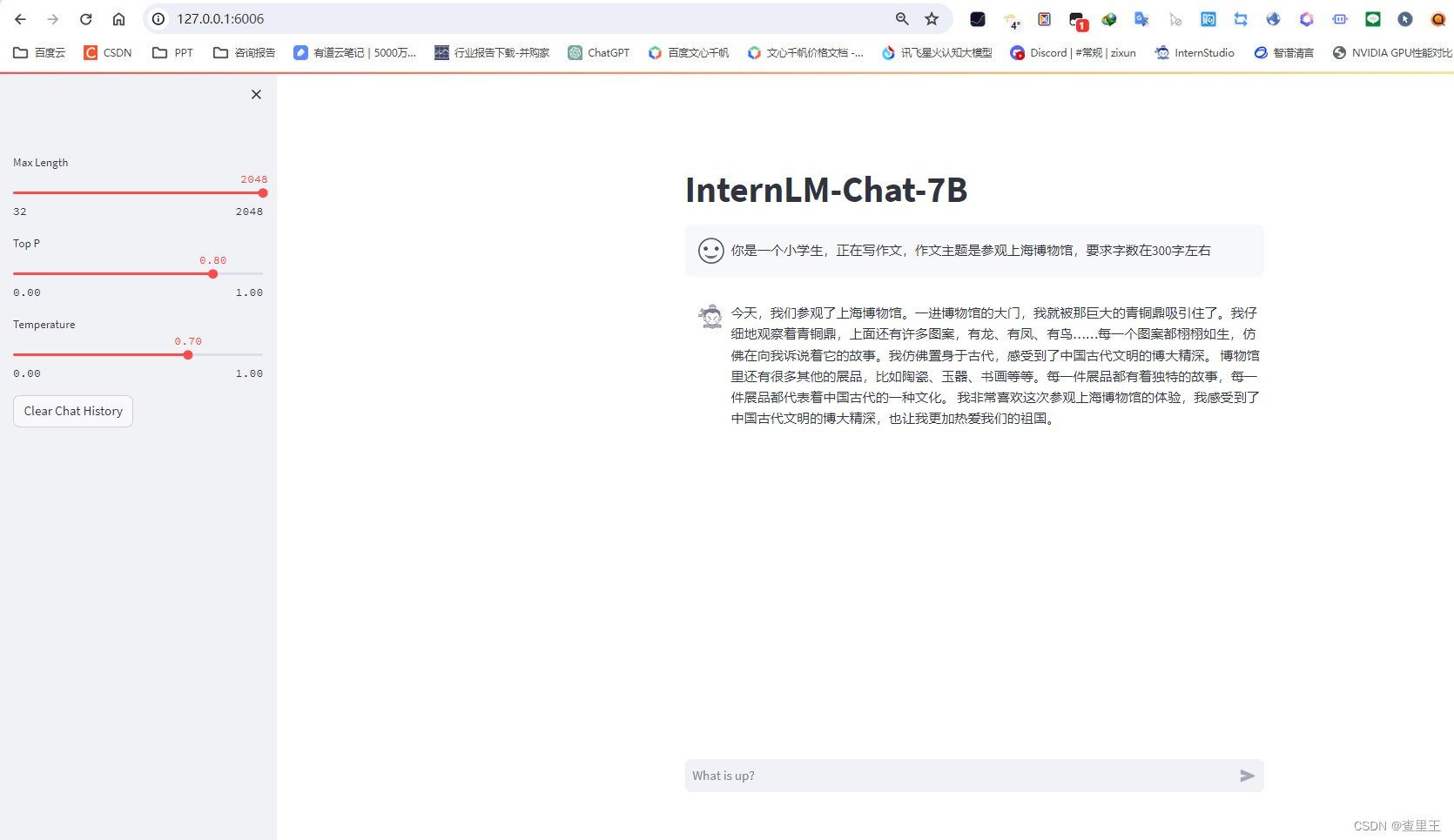Open the extension with red badge 1
Viewport: 1454px width, 840px height.
click(x=1078, y=21)
